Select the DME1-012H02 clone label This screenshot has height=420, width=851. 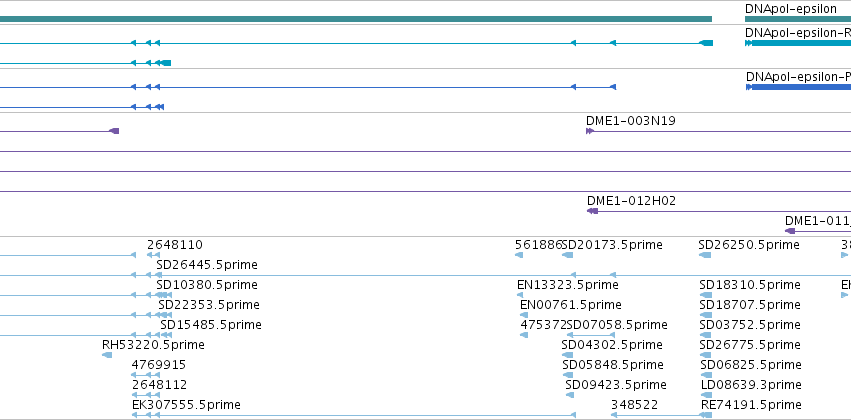click(632, 201)
